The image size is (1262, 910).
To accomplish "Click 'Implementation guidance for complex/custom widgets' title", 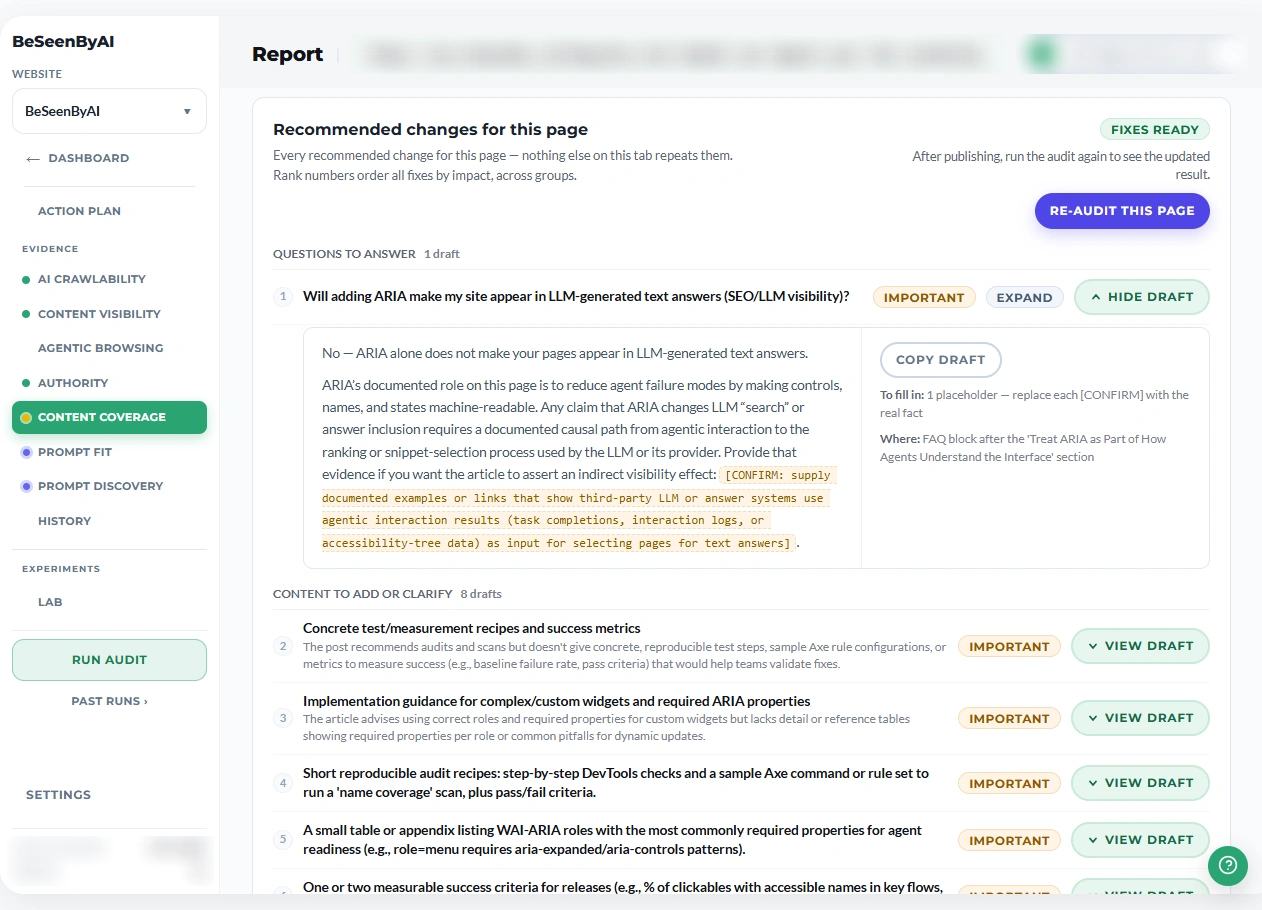I will (x=556, y=701).
